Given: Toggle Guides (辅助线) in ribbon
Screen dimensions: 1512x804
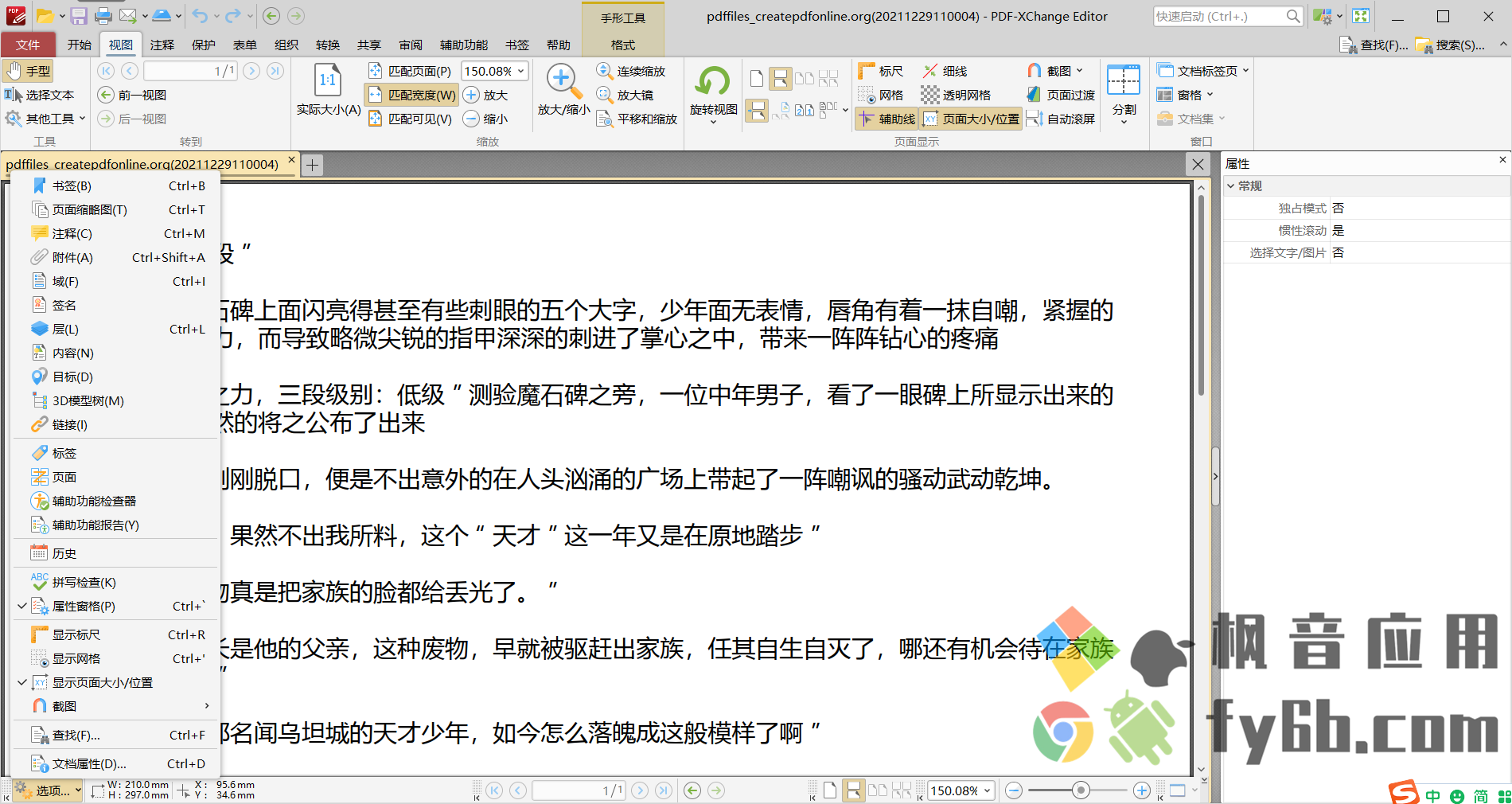Looking at the screenshot, I should point(887,119).
